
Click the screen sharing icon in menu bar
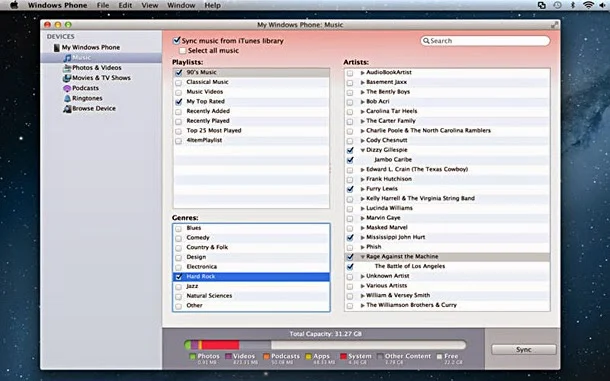coord(542,5)
